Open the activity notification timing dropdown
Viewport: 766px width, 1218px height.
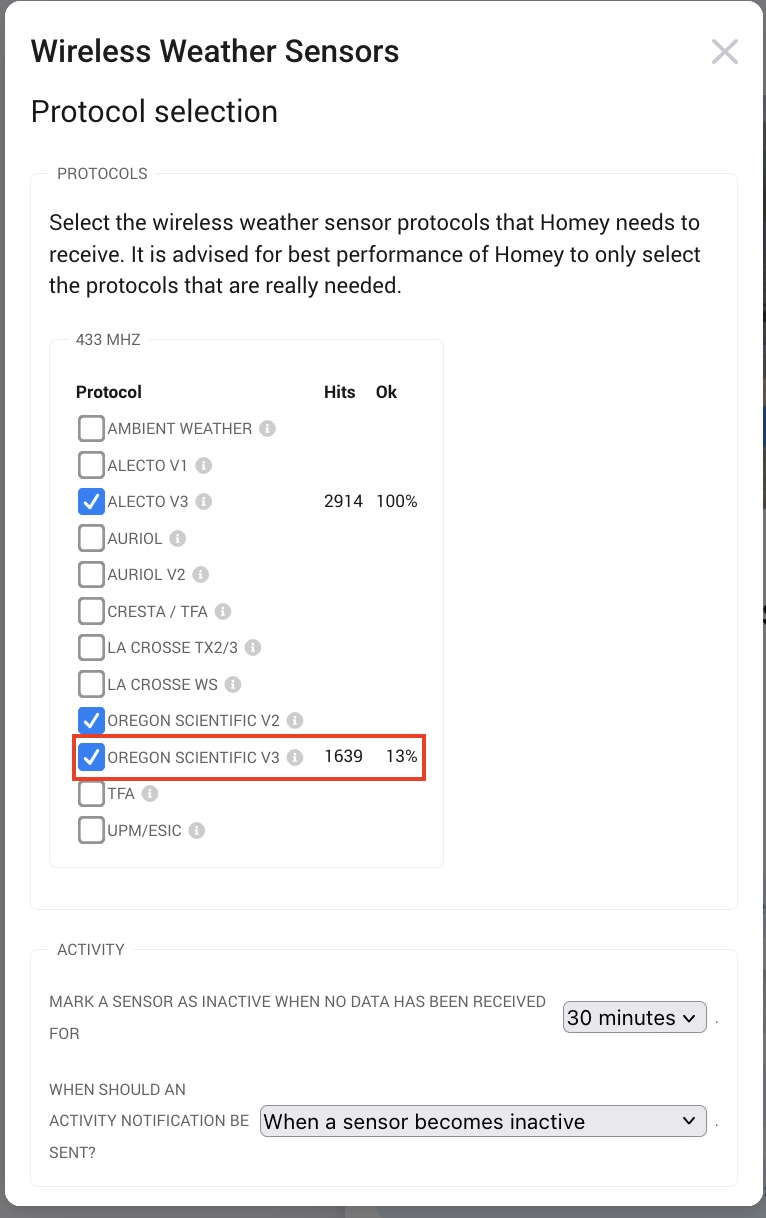(483, 1121)
